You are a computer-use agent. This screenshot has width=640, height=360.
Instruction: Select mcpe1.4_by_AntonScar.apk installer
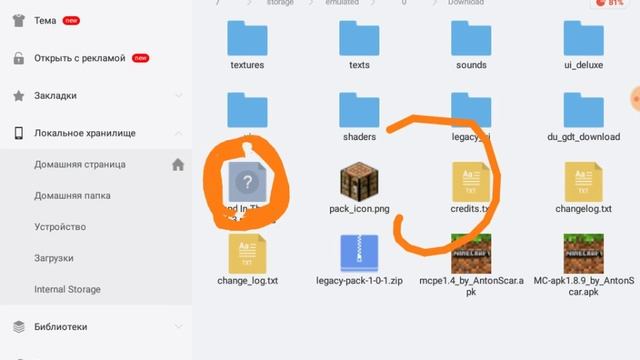(x=471, y=264)
